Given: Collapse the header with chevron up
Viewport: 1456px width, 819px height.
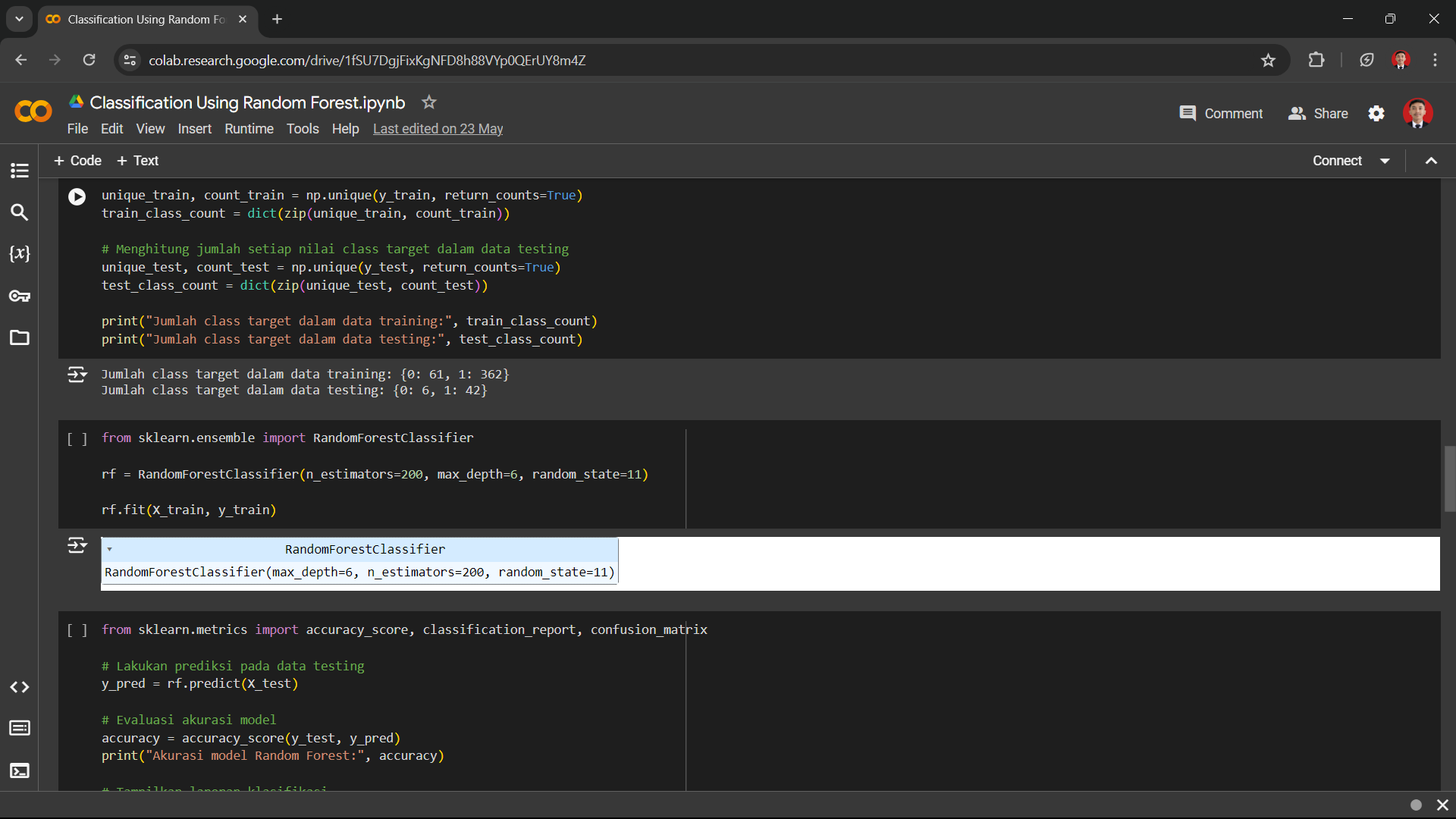Looking at the screenshot, I should (1431, 161).
